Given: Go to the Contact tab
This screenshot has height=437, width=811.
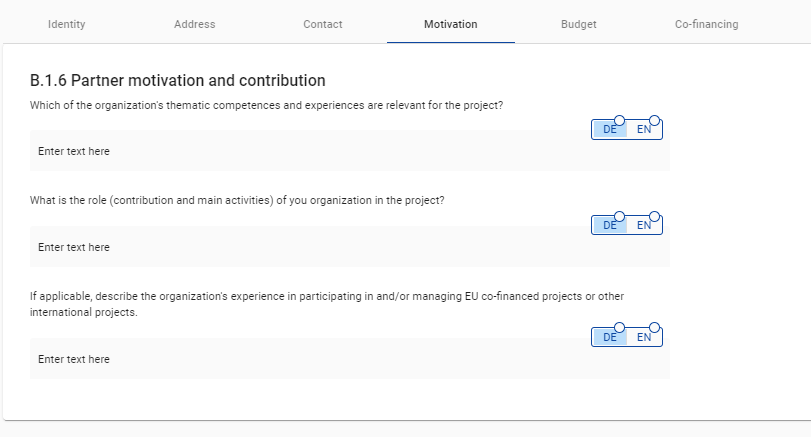Looking at the screenshot, I should pos(322,24).
